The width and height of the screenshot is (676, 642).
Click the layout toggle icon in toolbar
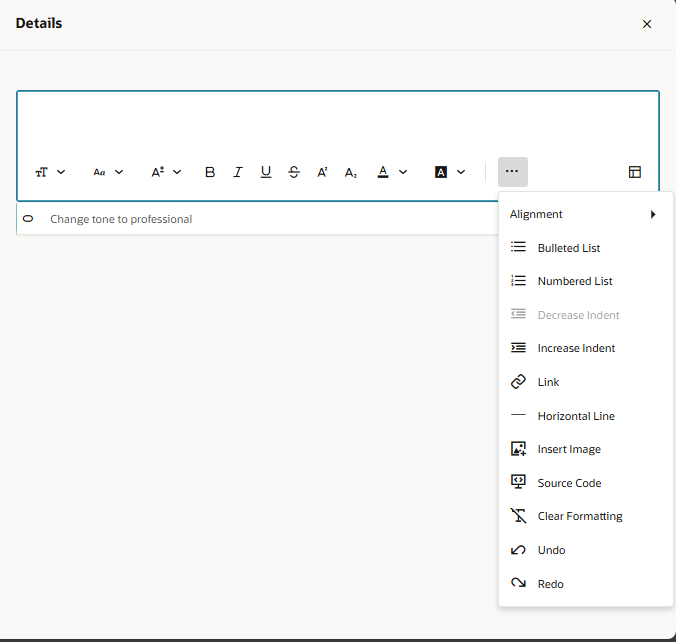tap(635, 172)
